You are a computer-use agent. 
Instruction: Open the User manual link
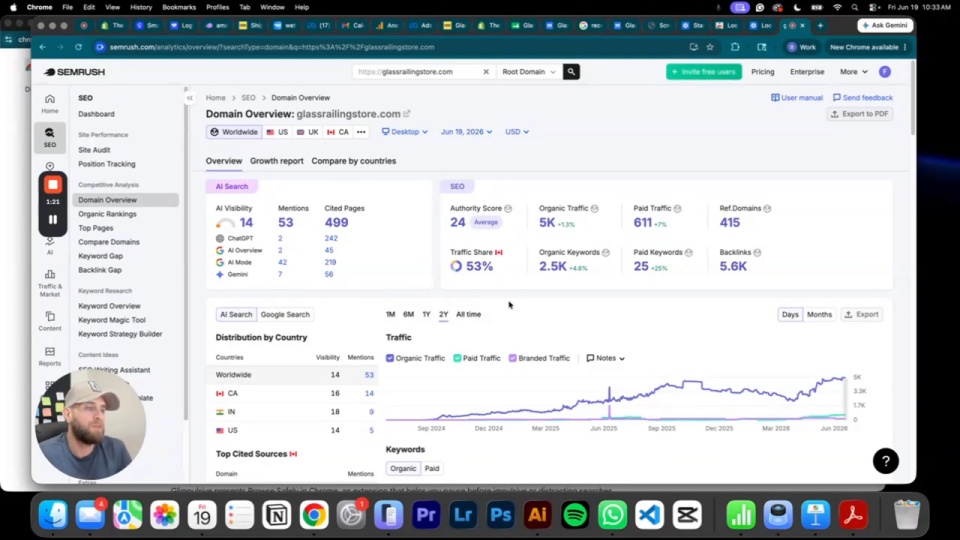pos(797,98)
